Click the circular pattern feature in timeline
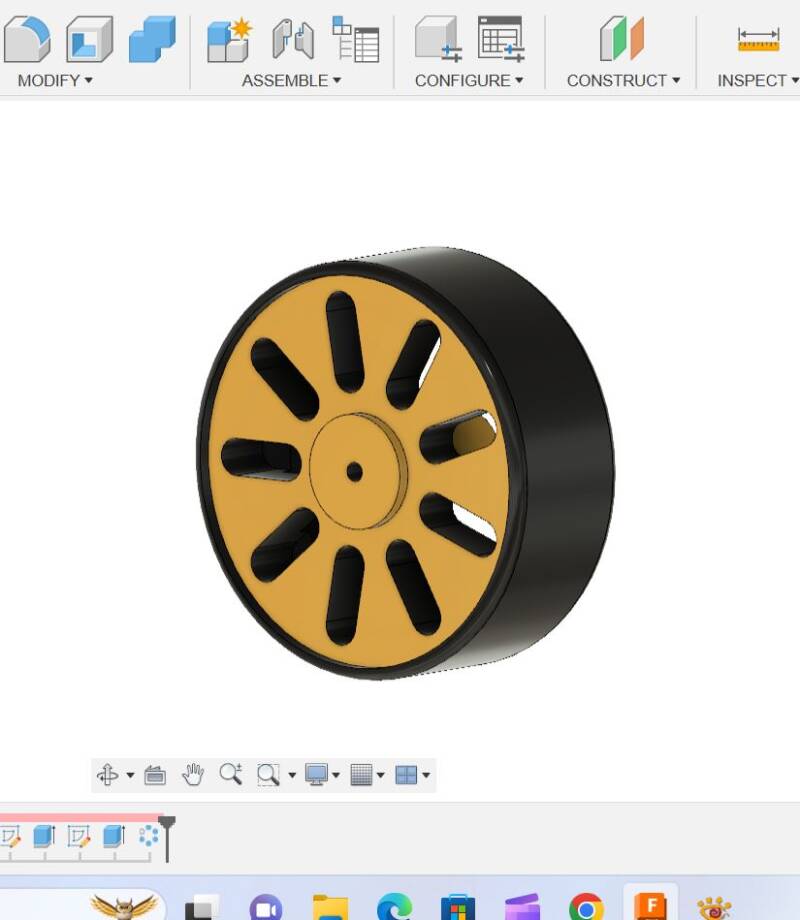 (x=149, y=836)
